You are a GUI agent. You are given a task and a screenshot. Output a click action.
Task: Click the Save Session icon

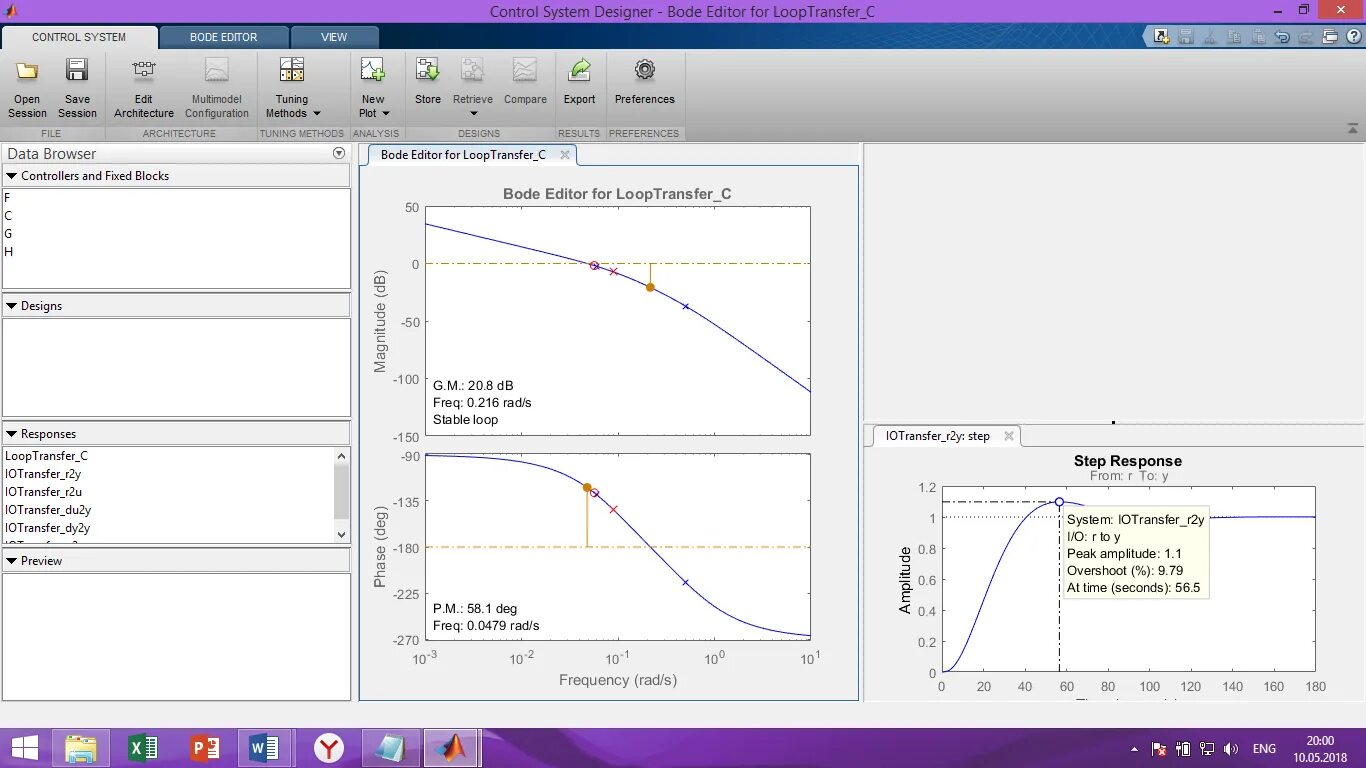pos(77,70)
